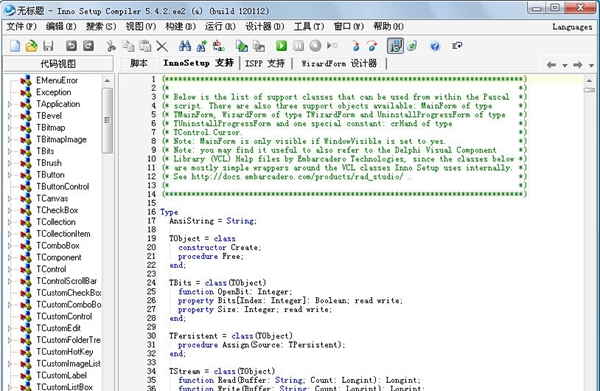Open the 工具(T) menu

pyautogui.click(x=309, y=26)
